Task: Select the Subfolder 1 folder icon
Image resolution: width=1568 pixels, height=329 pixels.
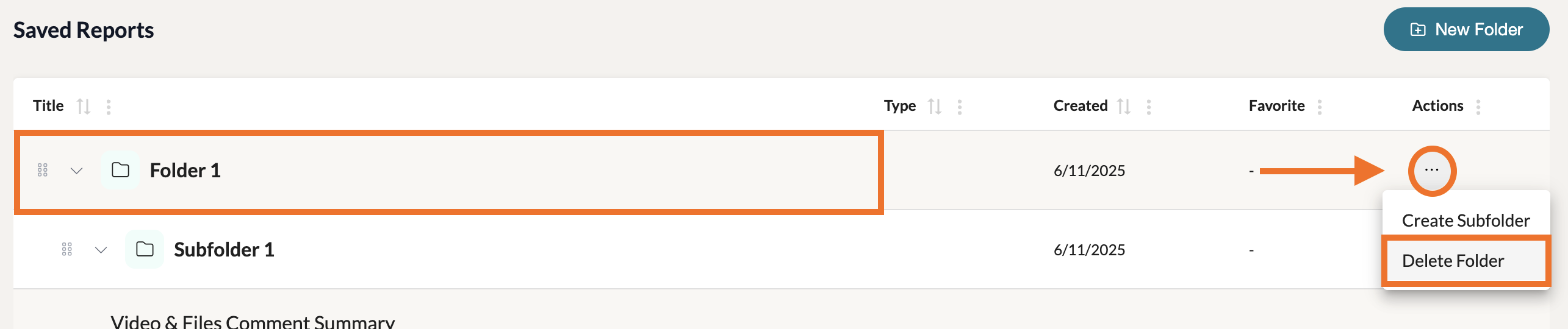Action: [145, 249]
